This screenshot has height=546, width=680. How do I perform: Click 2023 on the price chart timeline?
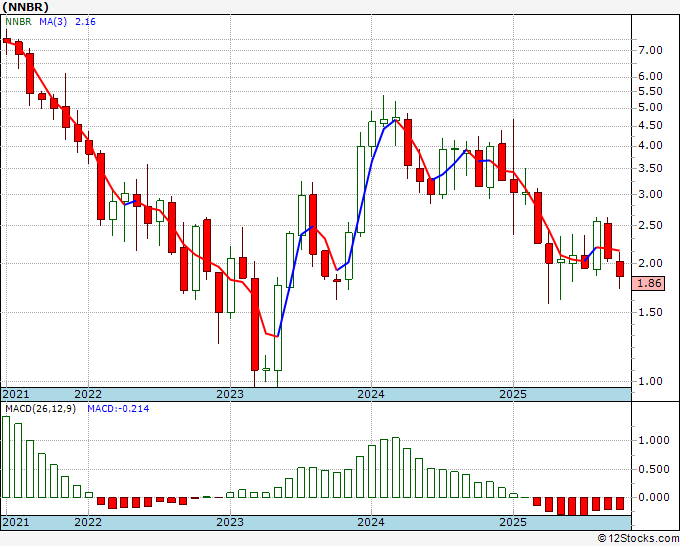pos(230,394)
